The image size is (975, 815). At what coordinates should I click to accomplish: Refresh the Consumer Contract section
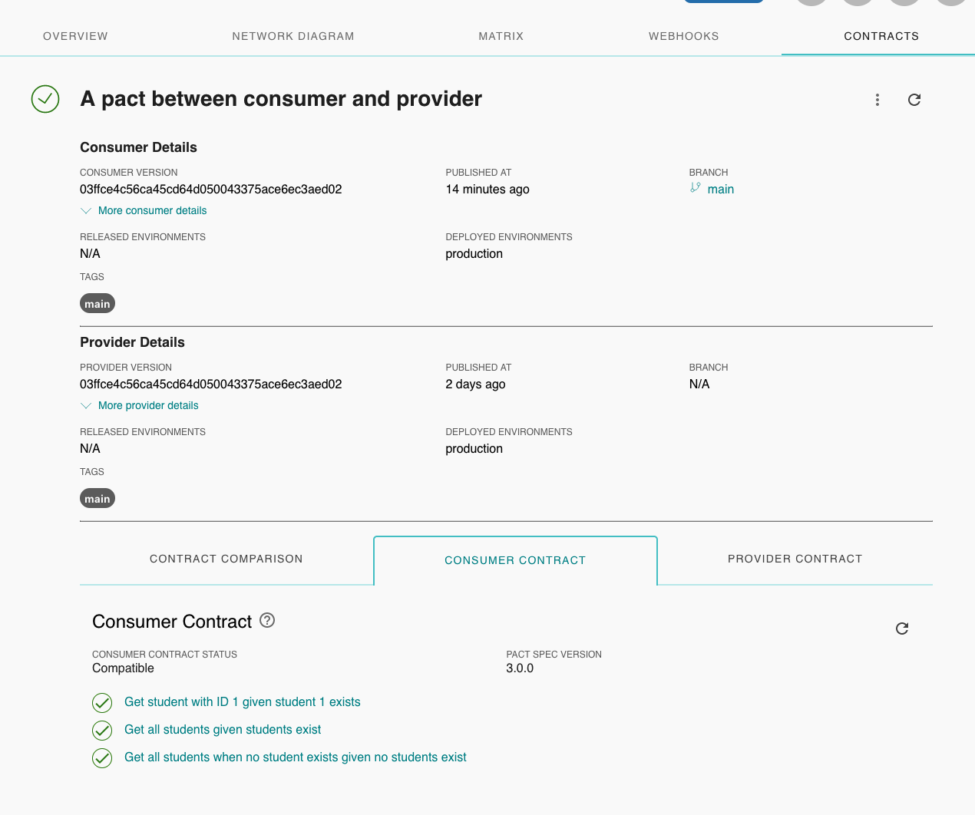pos(902,628)
